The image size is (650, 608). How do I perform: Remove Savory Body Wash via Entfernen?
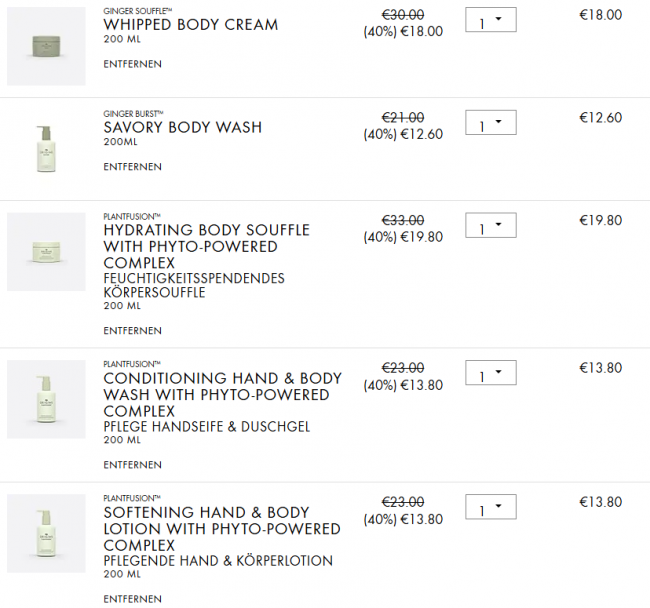click(x=132, y=167)
